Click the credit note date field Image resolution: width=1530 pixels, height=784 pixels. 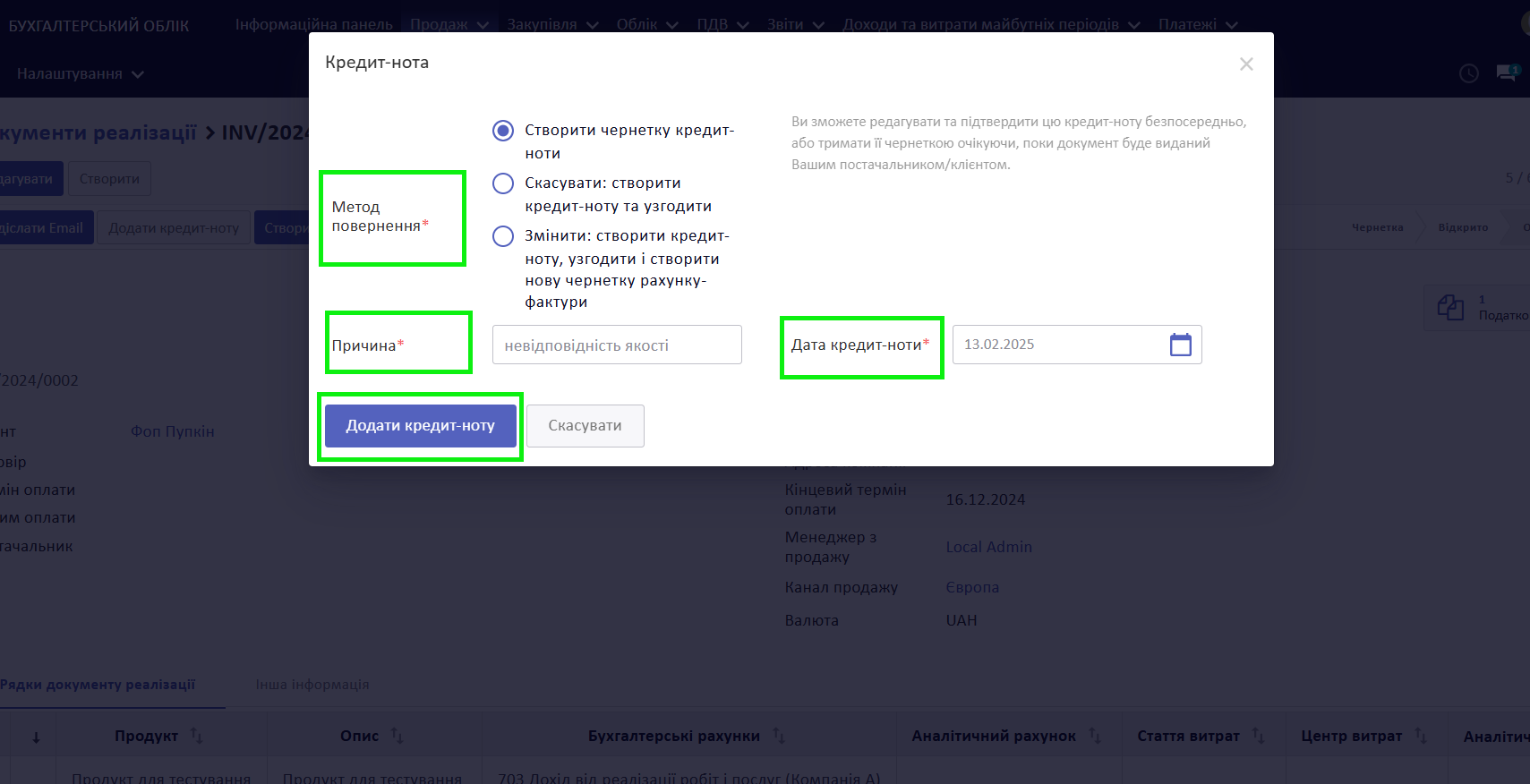point(1077,345)
